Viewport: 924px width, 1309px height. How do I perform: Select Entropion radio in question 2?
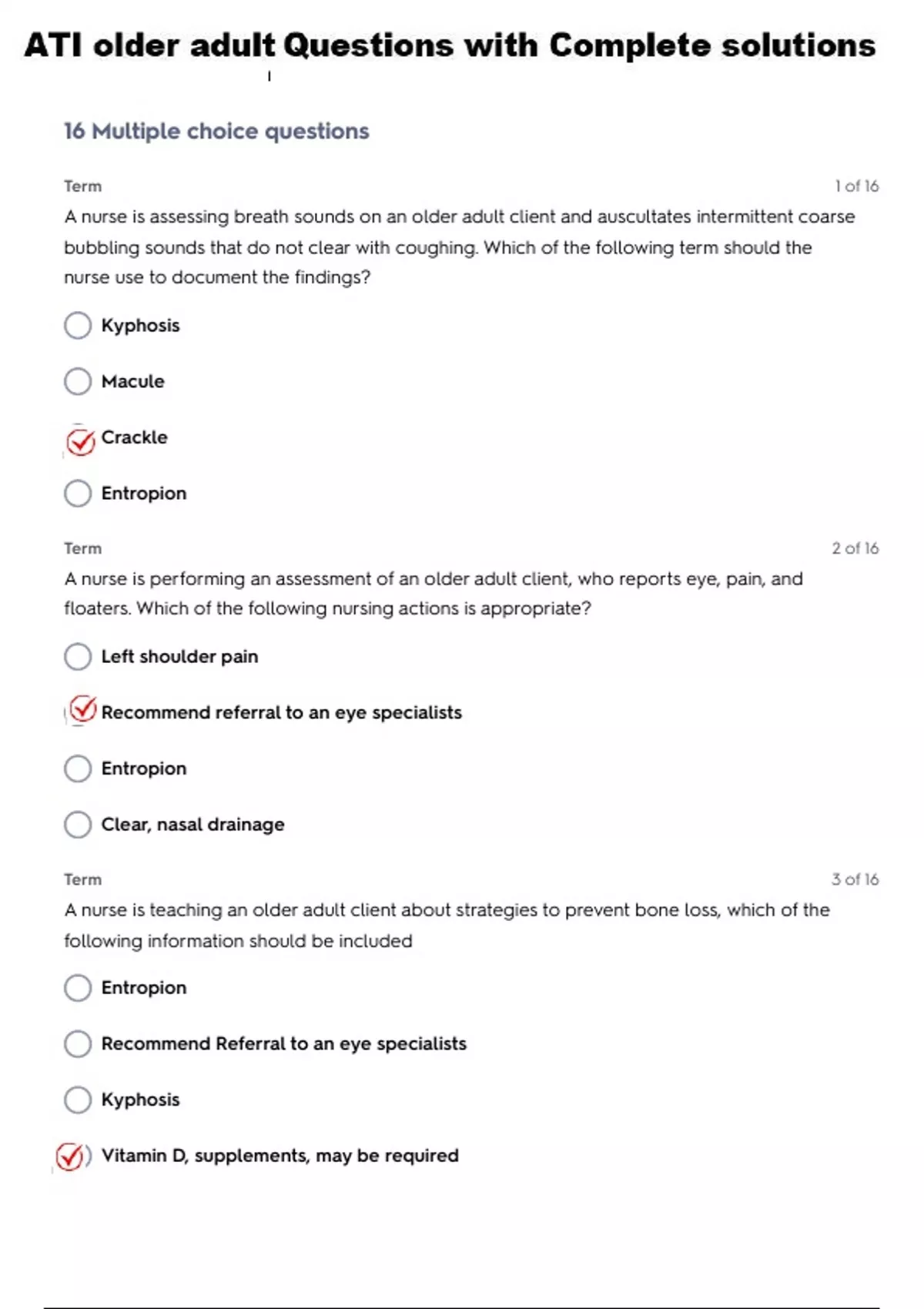[x=78, y=768]
